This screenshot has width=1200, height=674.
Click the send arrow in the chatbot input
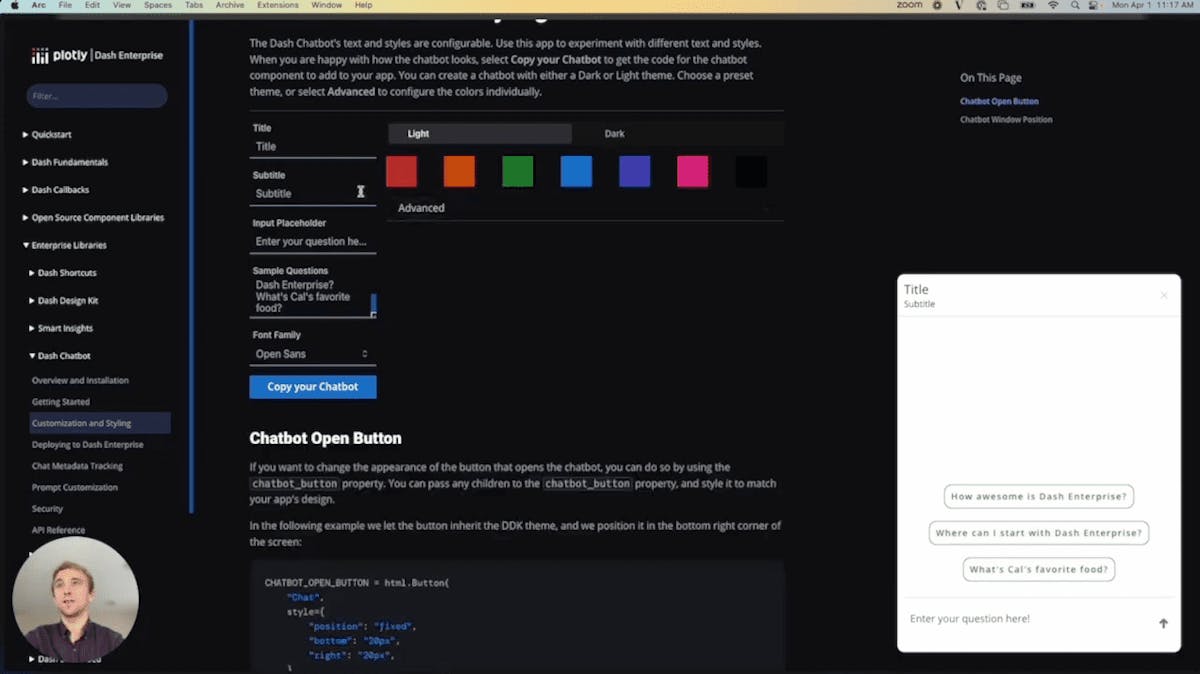pyautogui.click(x=1163, y=622)
